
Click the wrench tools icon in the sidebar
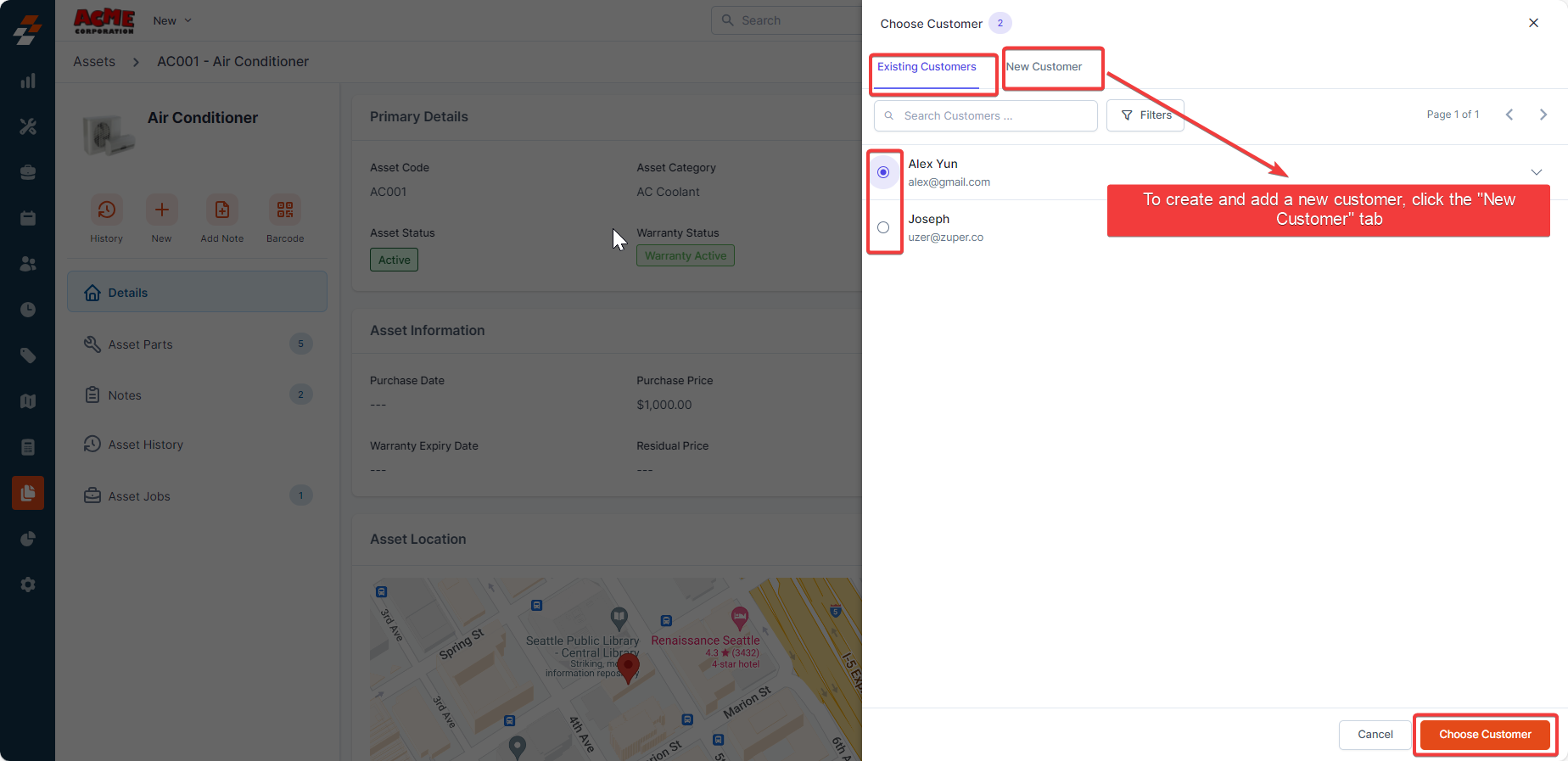tap(28, 126)
